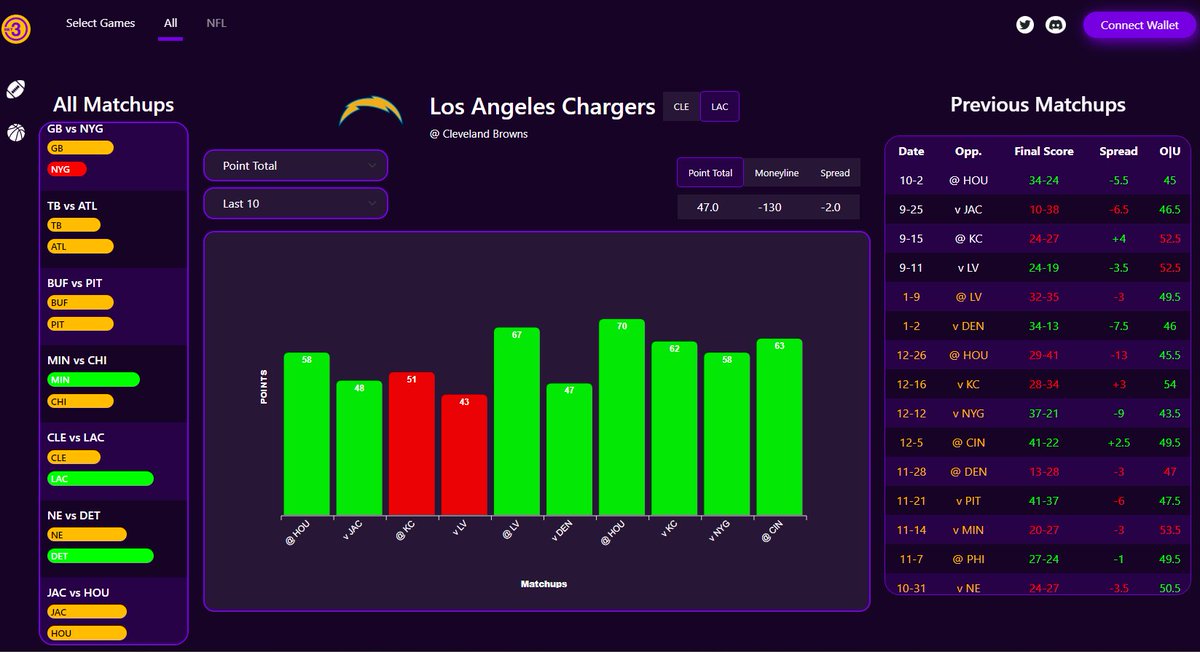
Task: Select the basketball sport icon in sidebar
Action: coord(16,132)
